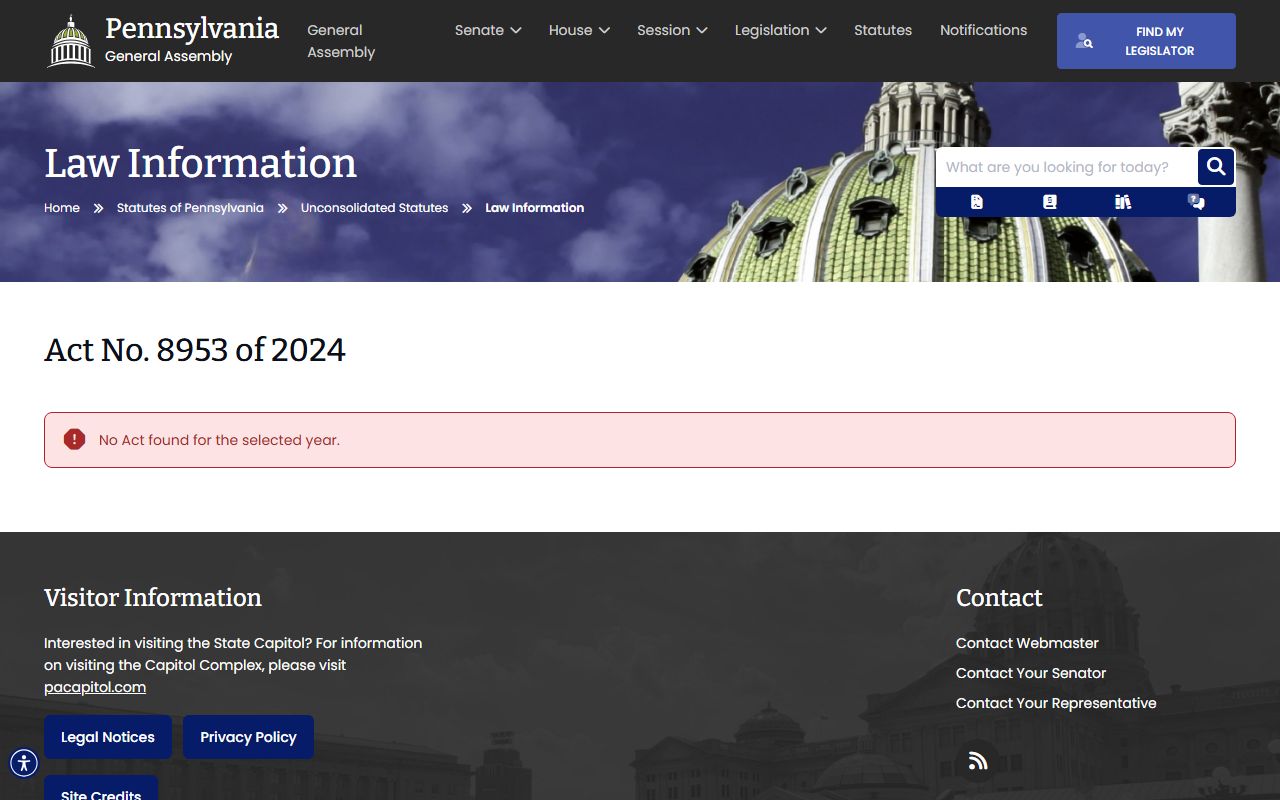This screenshot has width=1280, height=800.
Task: Click the 'Act No. 8953 of 2024' heading
Action: click(195, 350)
